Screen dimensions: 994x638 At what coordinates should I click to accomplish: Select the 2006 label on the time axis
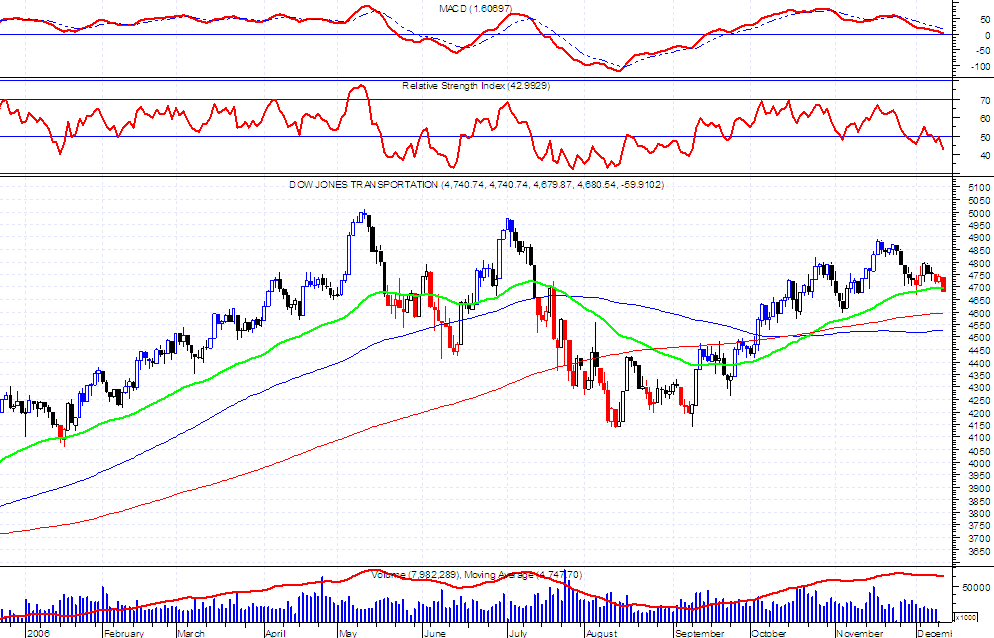[x=38, y=633]
